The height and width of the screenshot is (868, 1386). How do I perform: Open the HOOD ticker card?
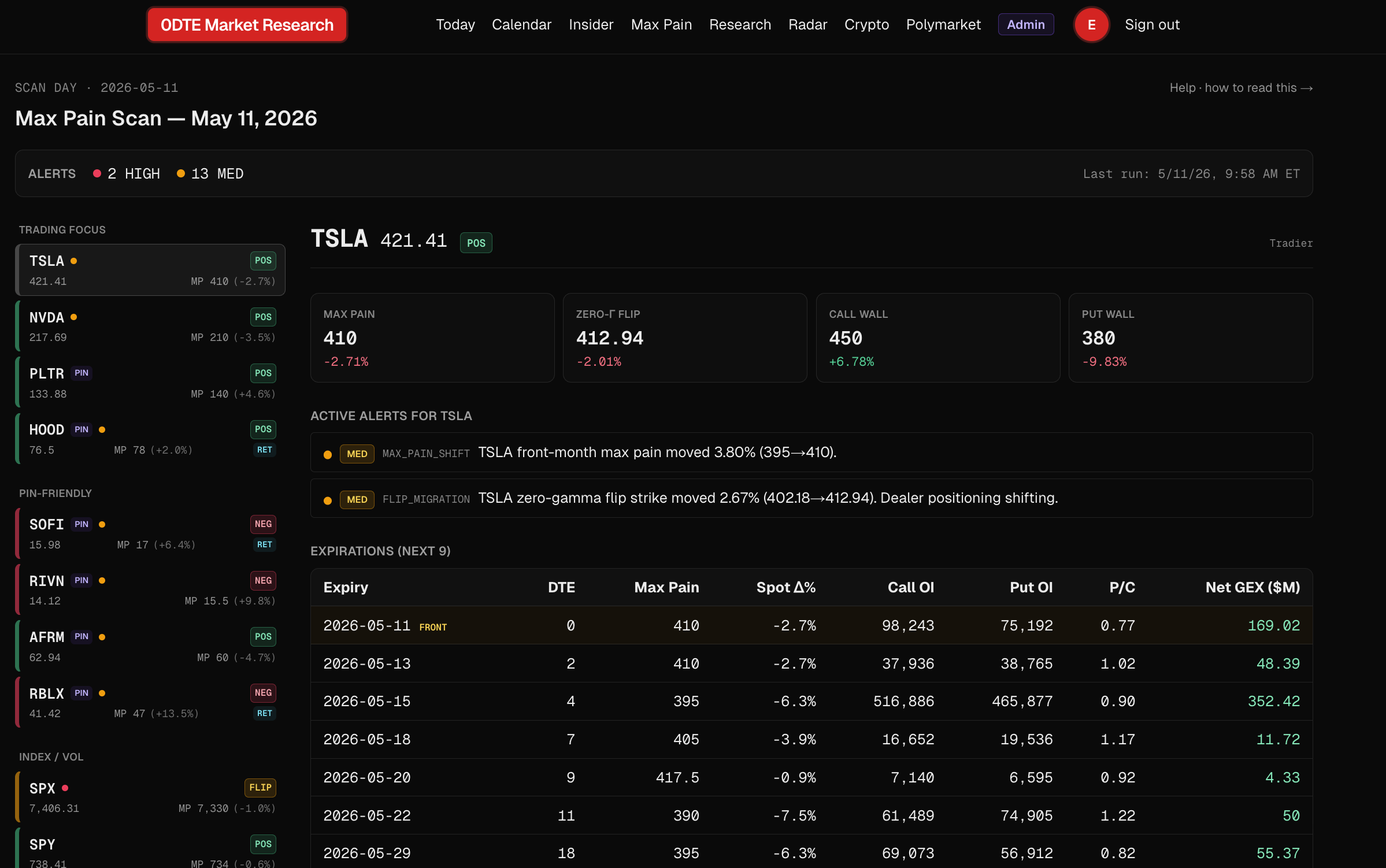(x=150, y=439)
